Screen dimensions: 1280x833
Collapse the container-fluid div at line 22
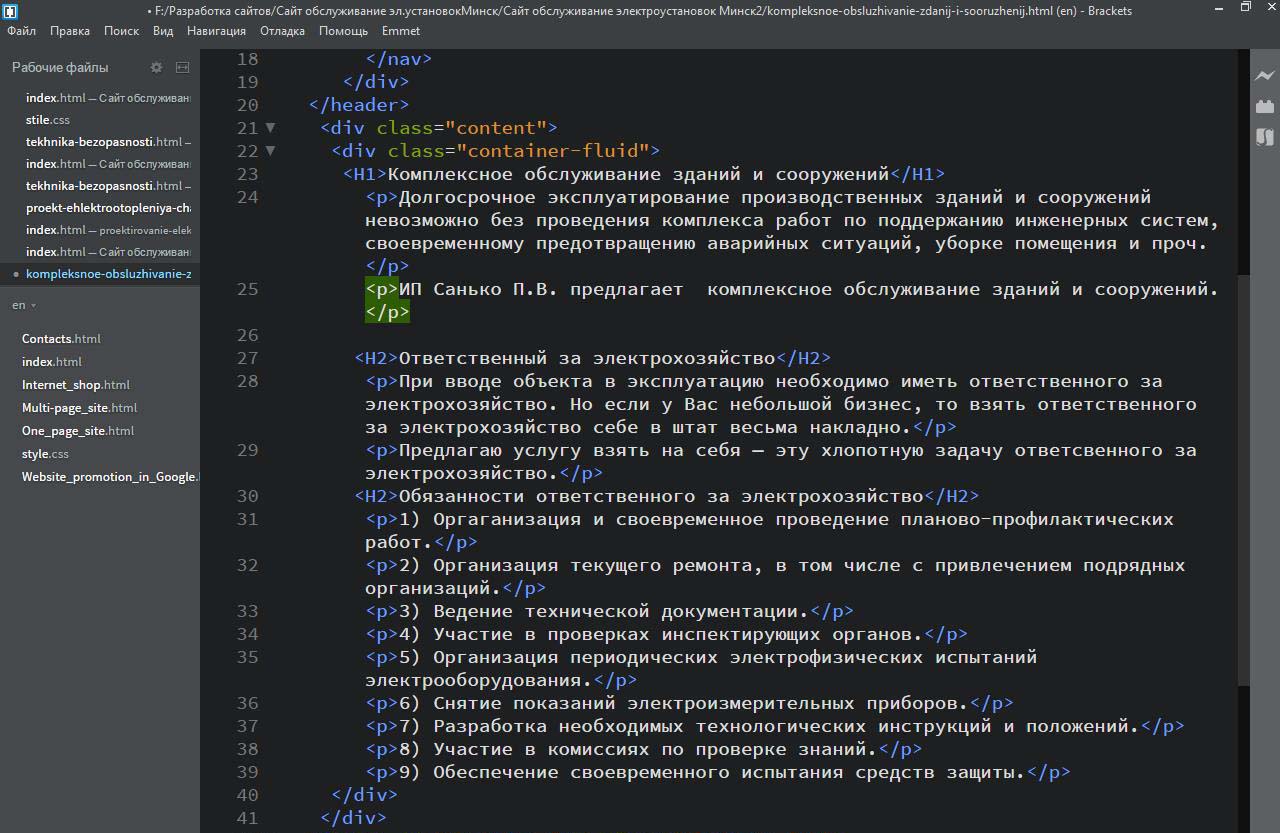pyautogui.click(x=270, y=151)
